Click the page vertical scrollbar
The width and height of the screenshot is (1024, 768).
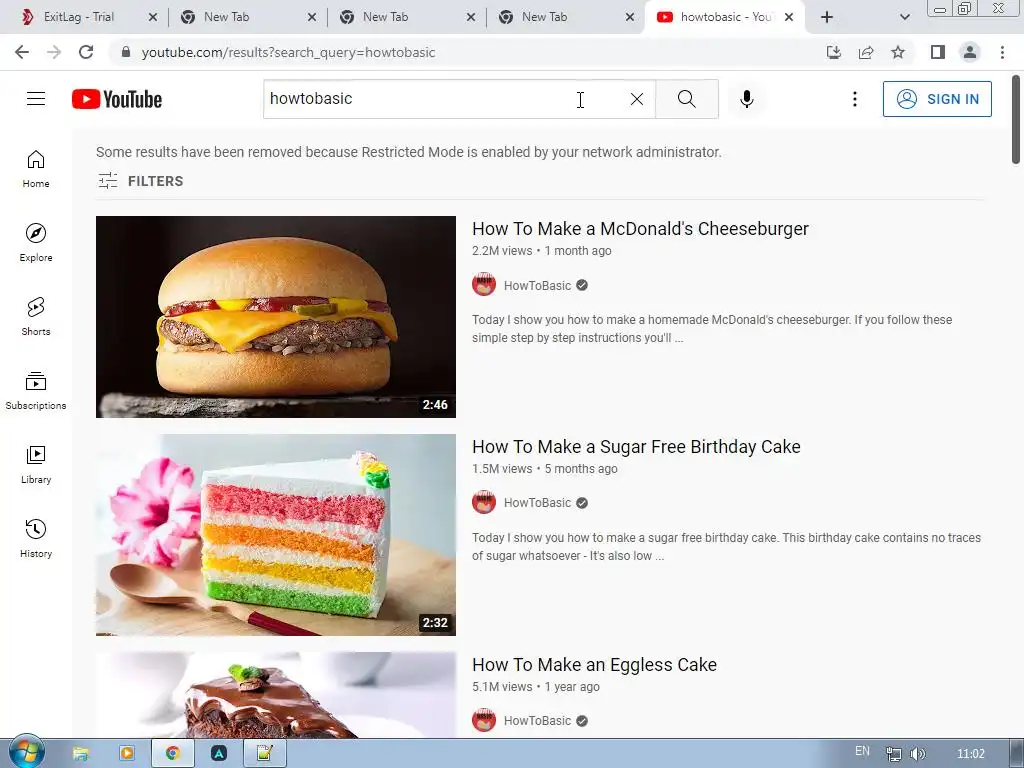coord(1016,120)
